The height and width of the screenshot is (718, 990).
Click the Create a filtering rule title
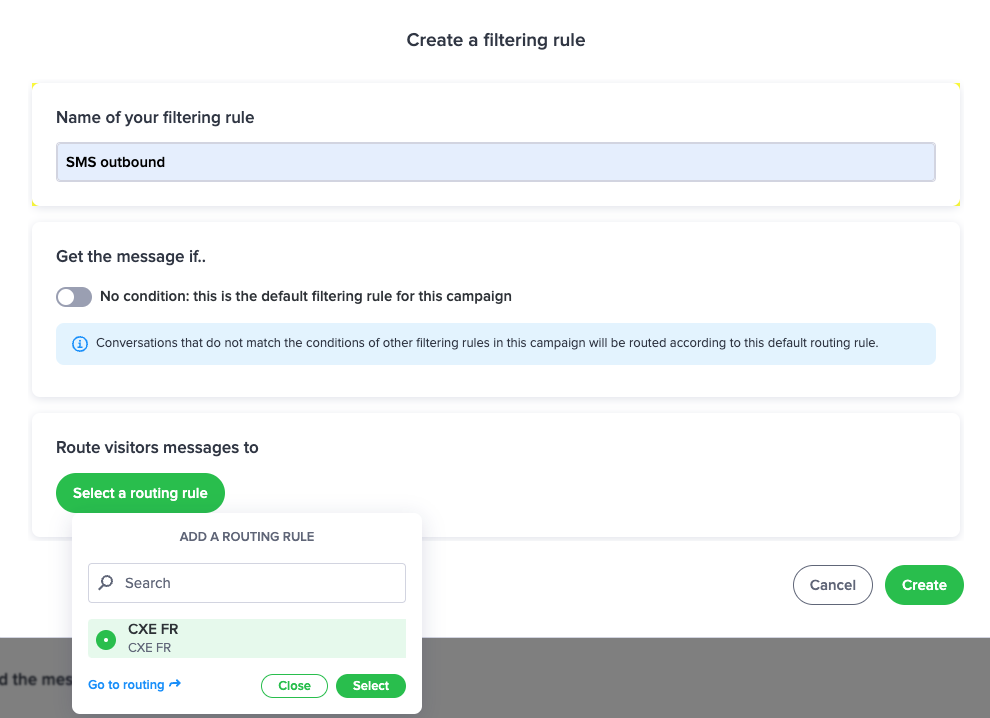point(496,40)
